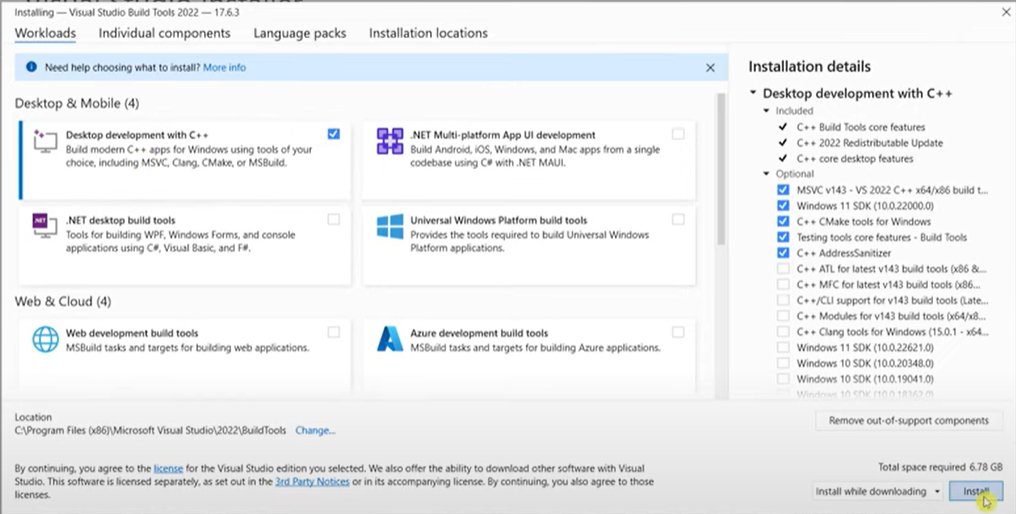1016x514 pixels.
Task: Collapse the Included components section
Action: [x=767, y=111]
